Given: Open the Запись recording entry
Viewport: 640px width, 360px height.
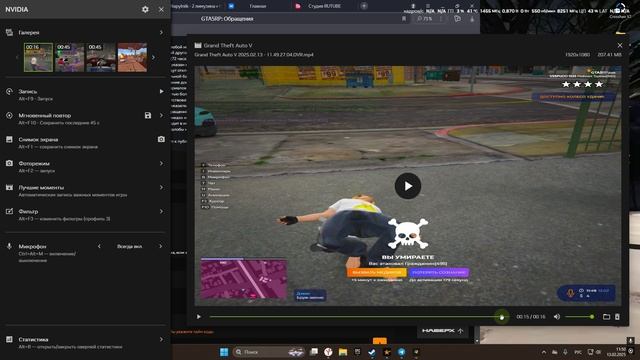Looking at the screenshot, I should coord(85,95).
